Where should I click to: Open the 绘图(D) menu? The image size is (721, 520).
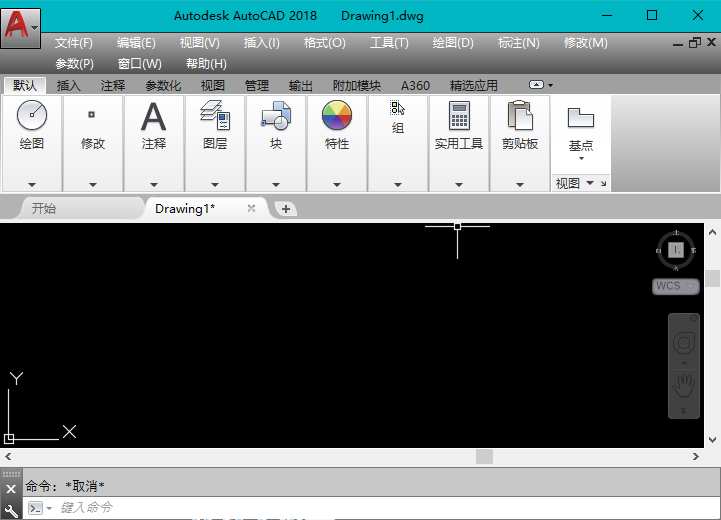pos(453,43)
